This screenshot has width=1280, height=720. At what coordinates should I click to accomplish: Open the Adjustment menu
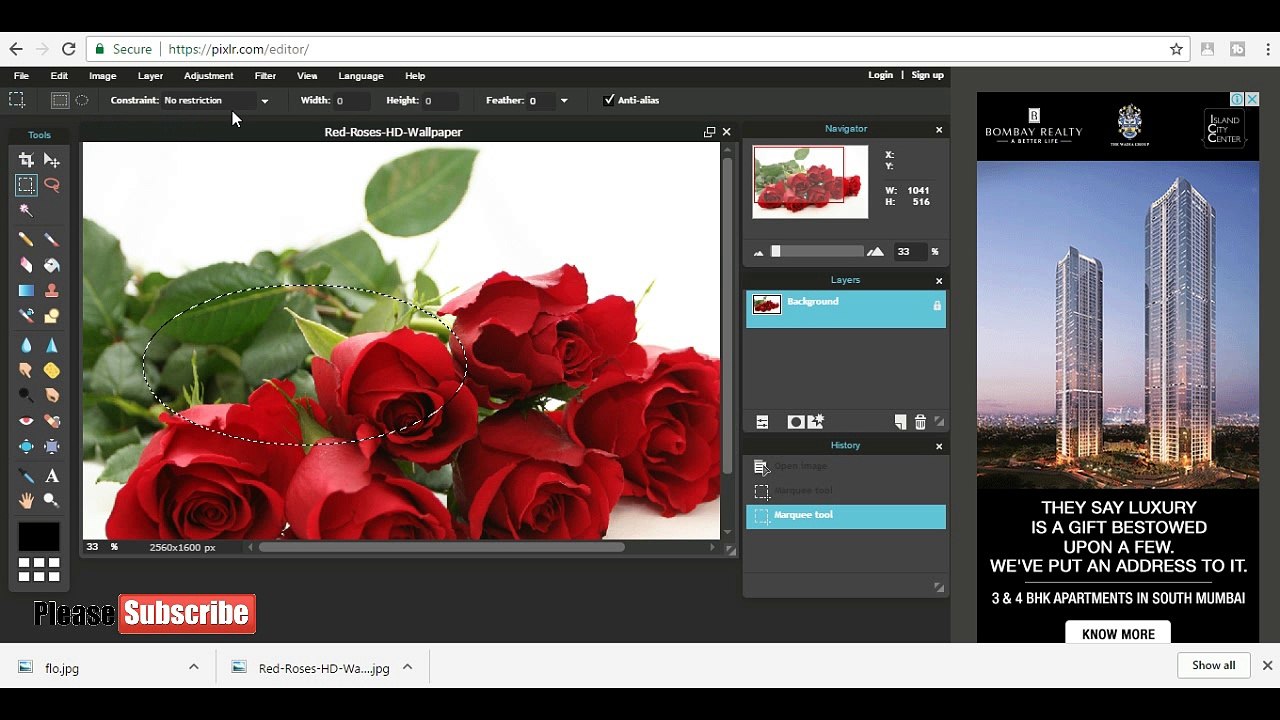[209, 76]
